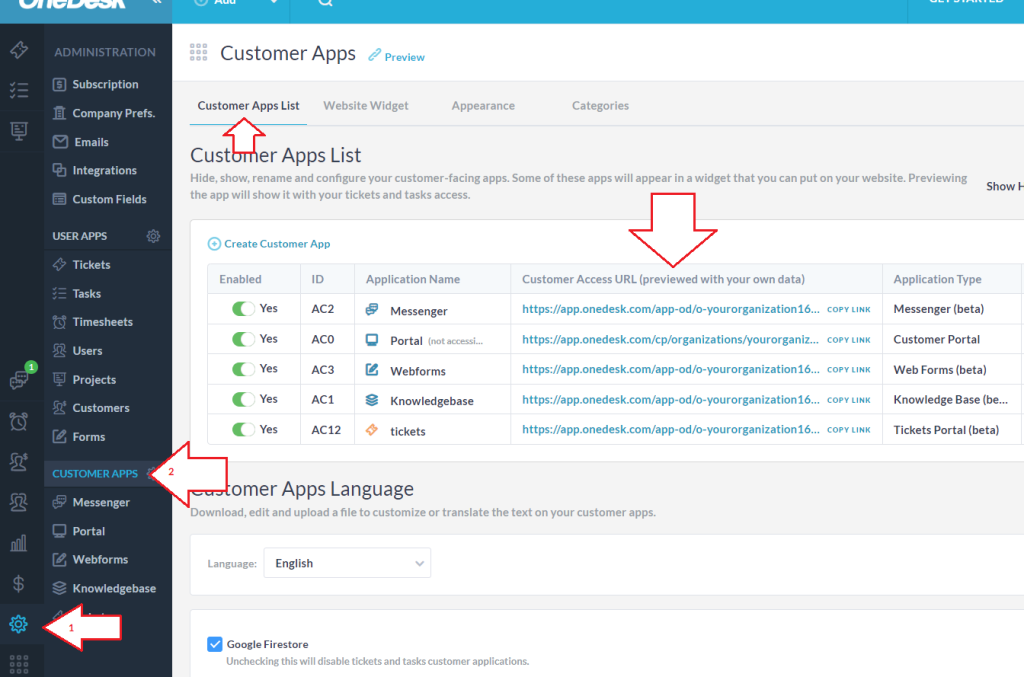This screenshot has width=1024, height=677.
Task: Click the dollar sign financials icon
Action: coord(18,584)
